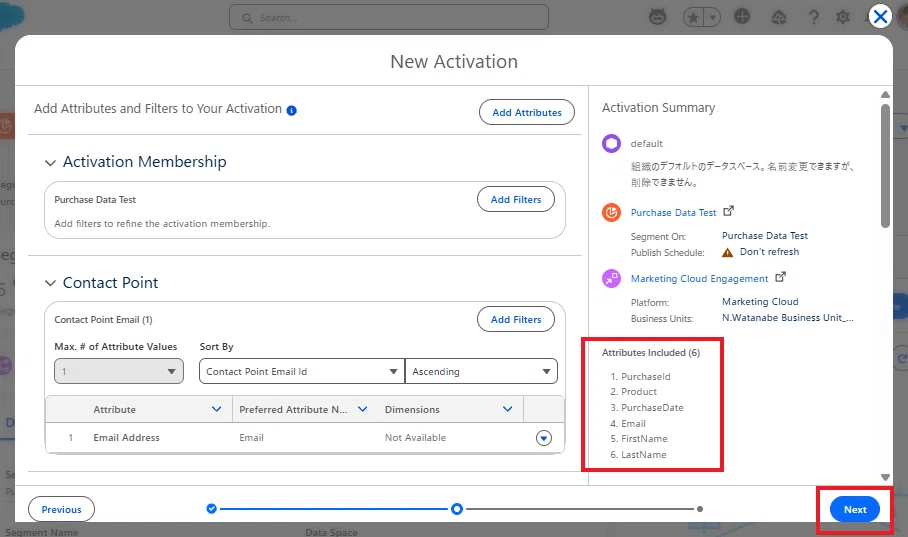
Task: Click the final step progress marker
Action: coord(700,509)
